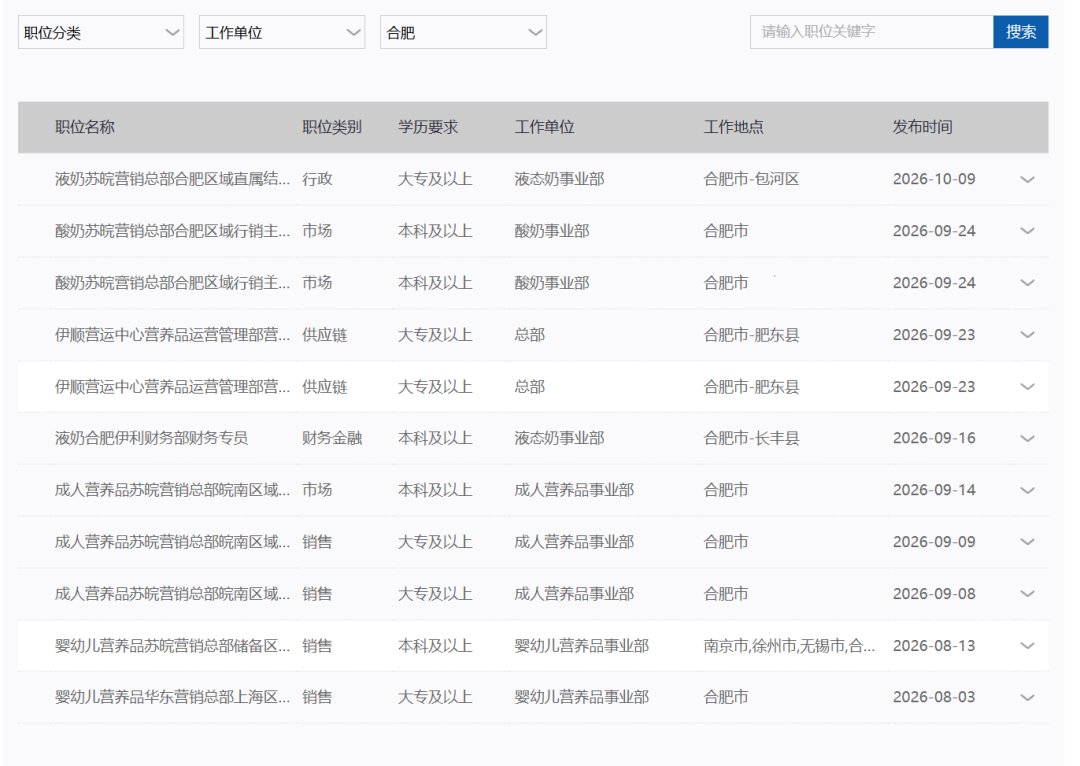Select the 财务金融 category cell
1080x766 pixels.
tap(332, 438)
